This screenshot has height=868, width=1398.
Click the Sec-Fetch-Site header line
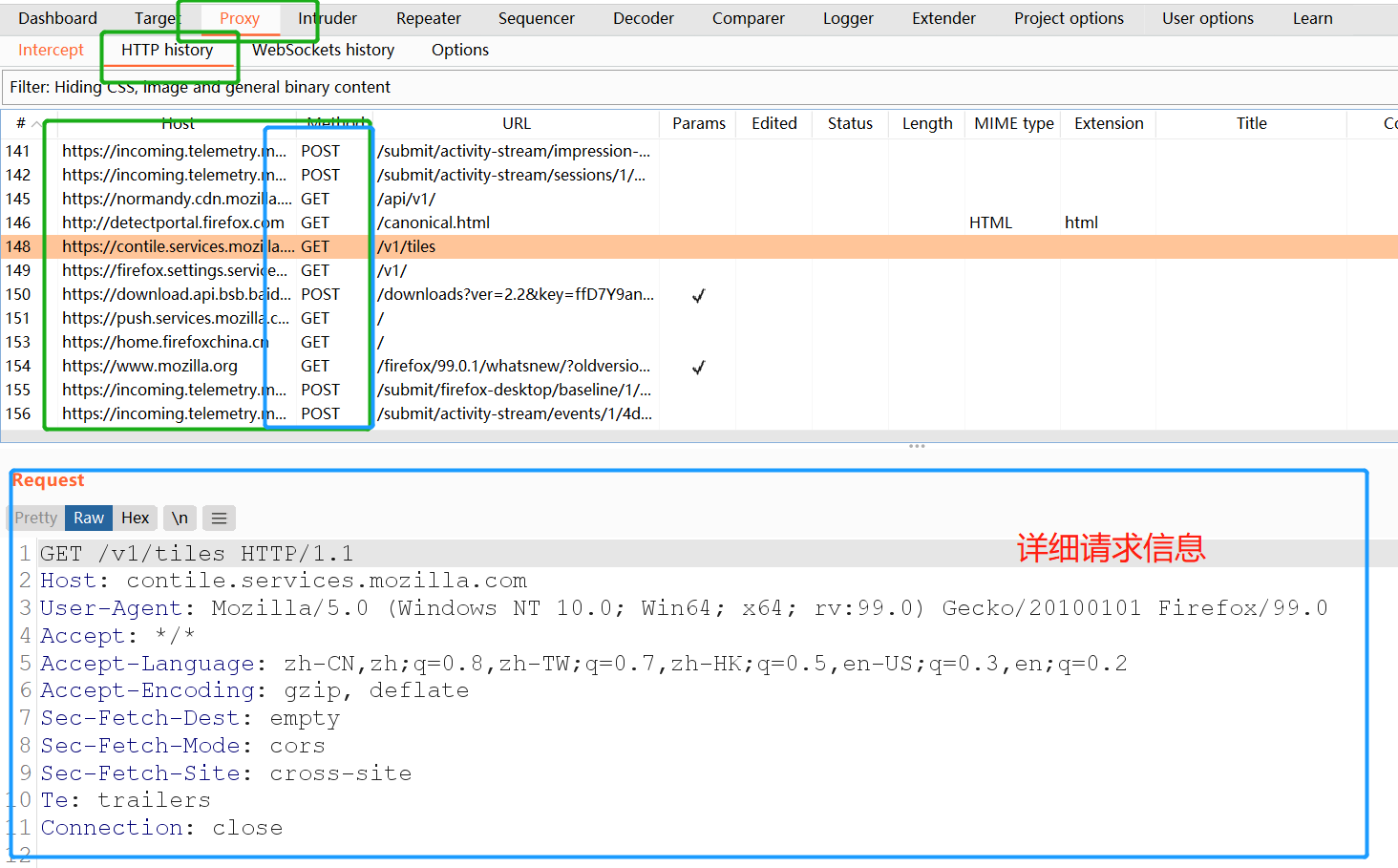225,773
